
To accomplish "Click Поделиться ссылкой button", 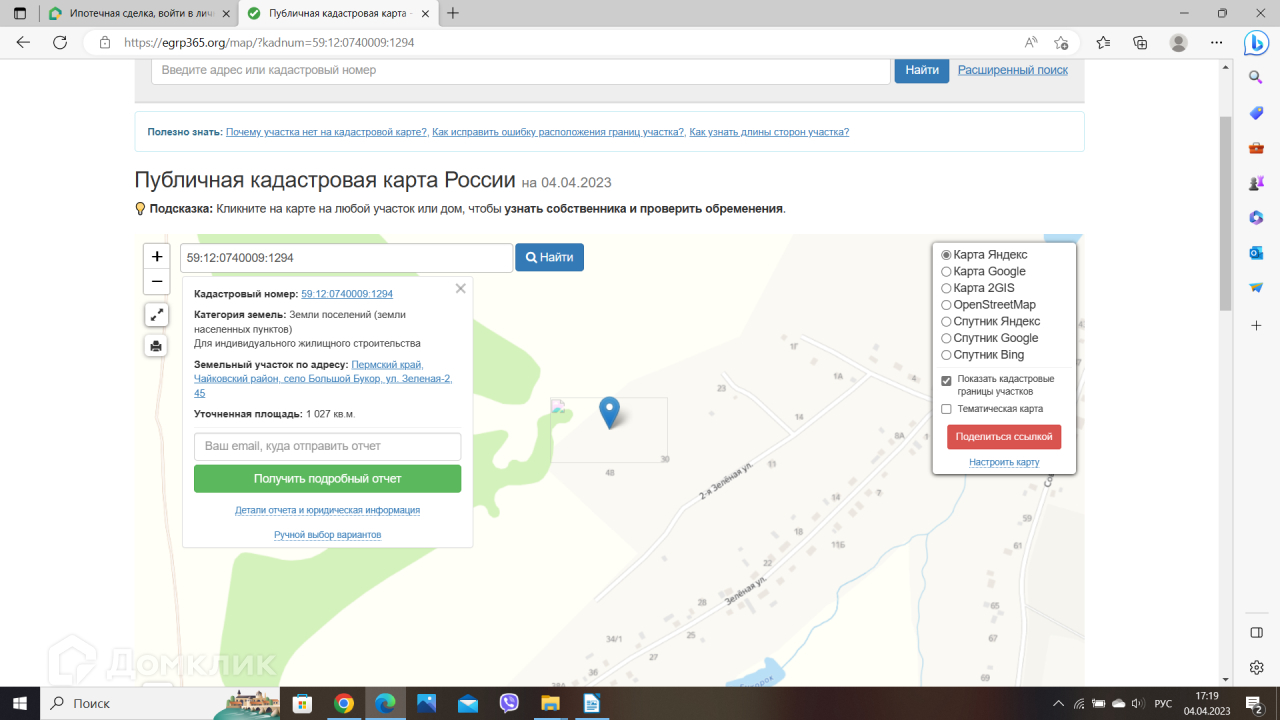I will (x=1004, y=437).
